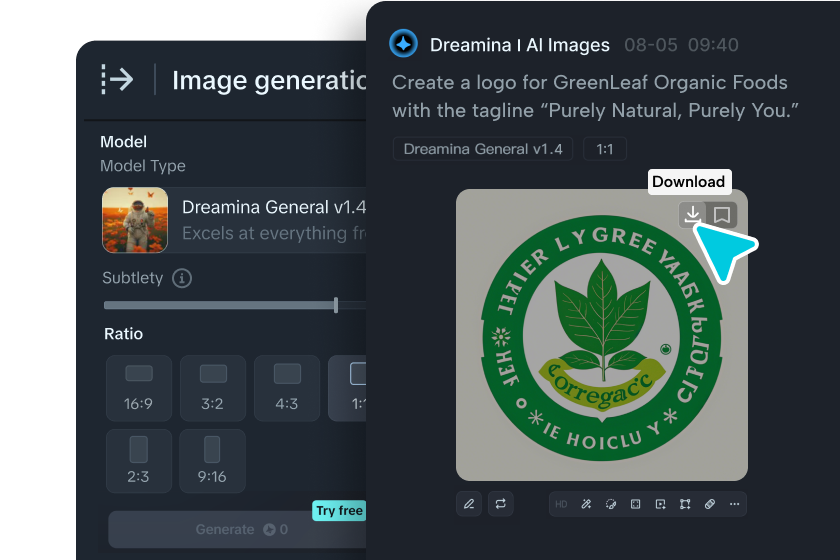Click the eraser remove tool icon
The image size is (840, 560).
click(x=710, y=504)
